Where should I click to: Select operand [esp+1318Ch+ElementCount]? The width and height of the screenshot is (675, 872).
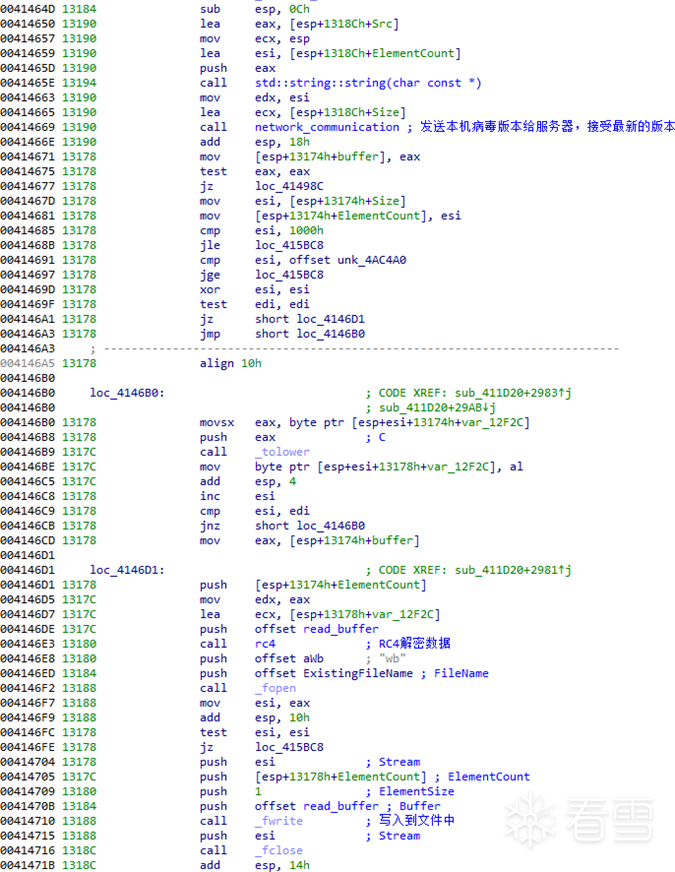pyautogui.click(x=375, y=53)
